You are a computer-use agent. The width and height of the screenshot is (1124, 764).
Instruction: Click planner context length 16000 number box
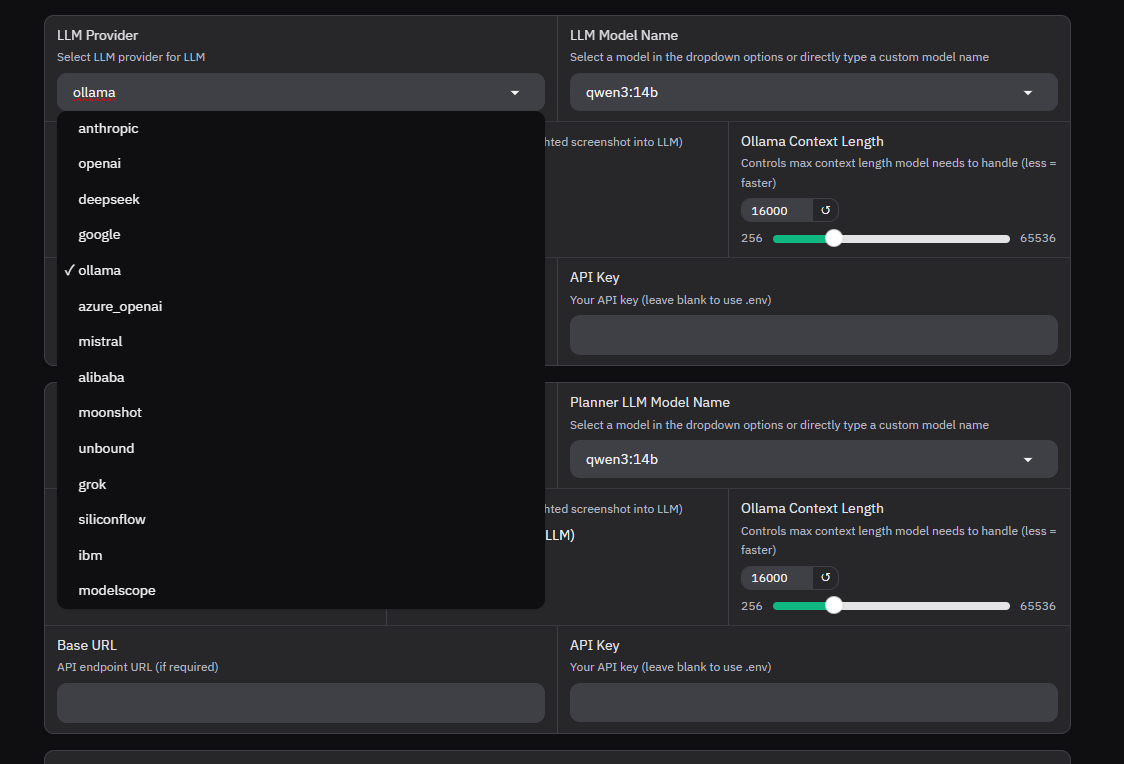(777, 578)
